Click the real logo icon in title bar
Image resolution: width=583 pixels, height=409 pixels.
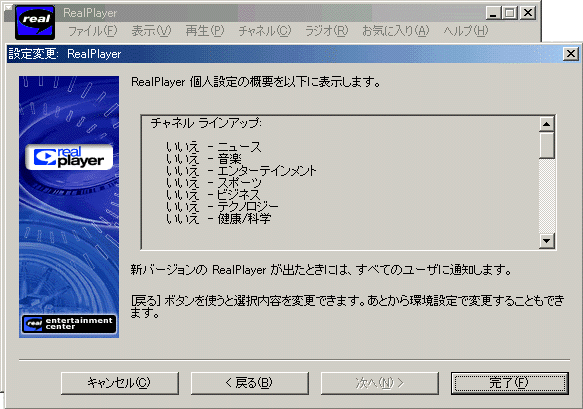(x=35, y=22)
